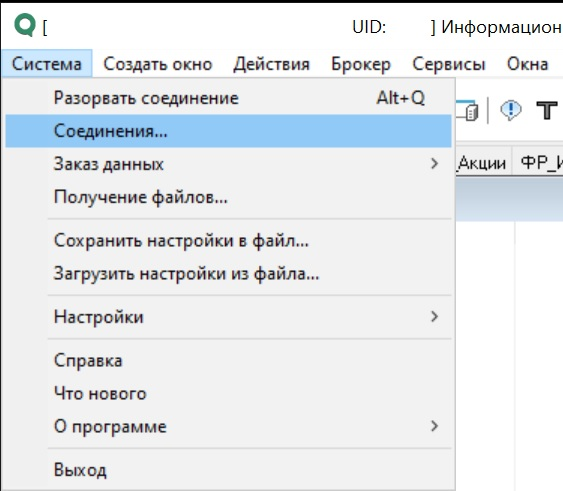Choose Разорвать соединение menu entry
Image resolution: width=563 pixels, height=491 pixels.
pyautogui.click(x=228, y=98)
